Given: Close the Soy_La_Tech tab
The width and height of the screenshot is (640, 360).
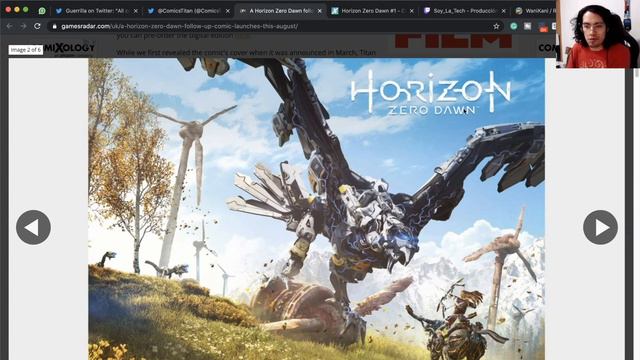Looking at the screenshot, I should pyautogui.click(x=504, y=11).
